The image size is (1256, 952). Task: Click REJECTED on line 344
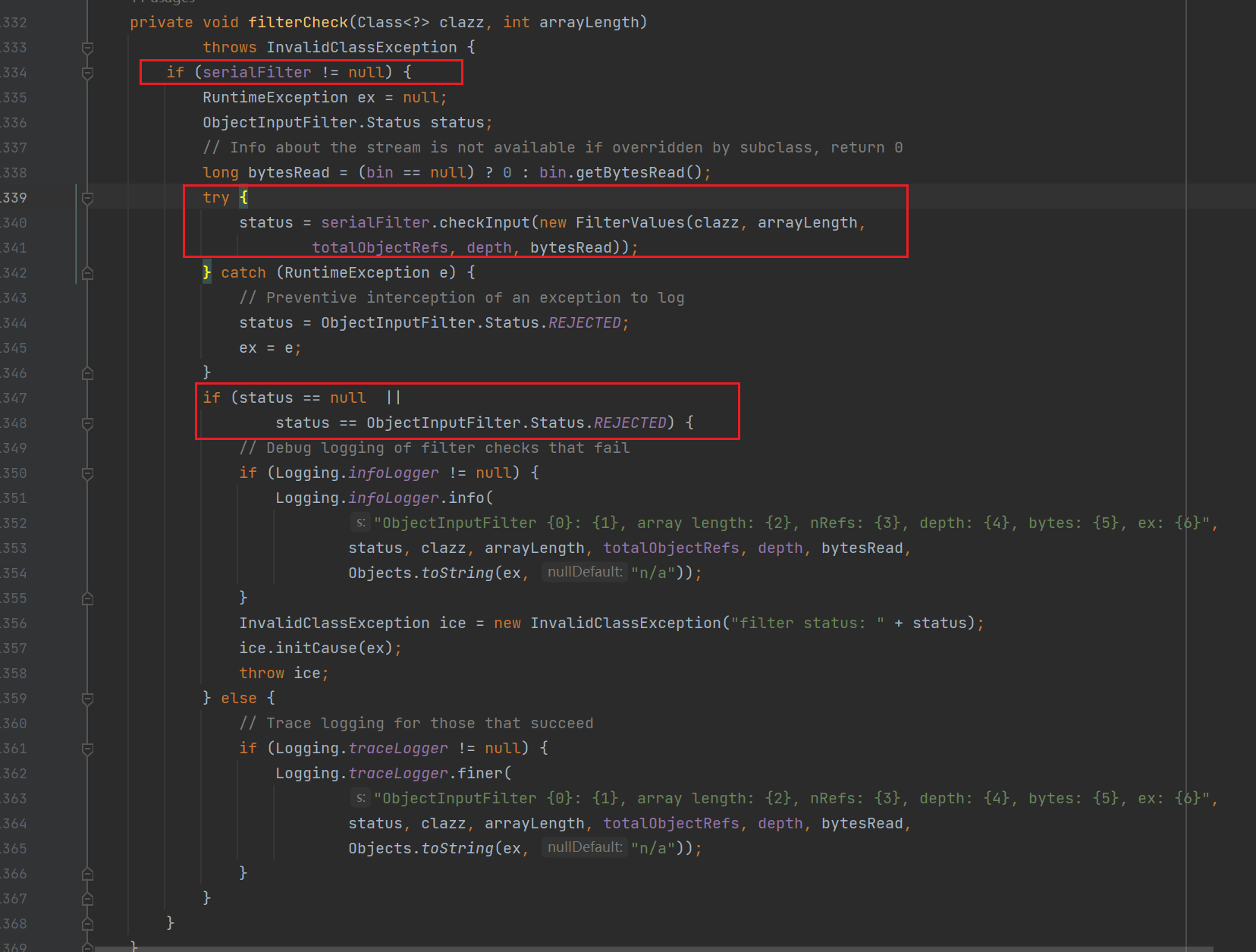[x=585, y=323]
